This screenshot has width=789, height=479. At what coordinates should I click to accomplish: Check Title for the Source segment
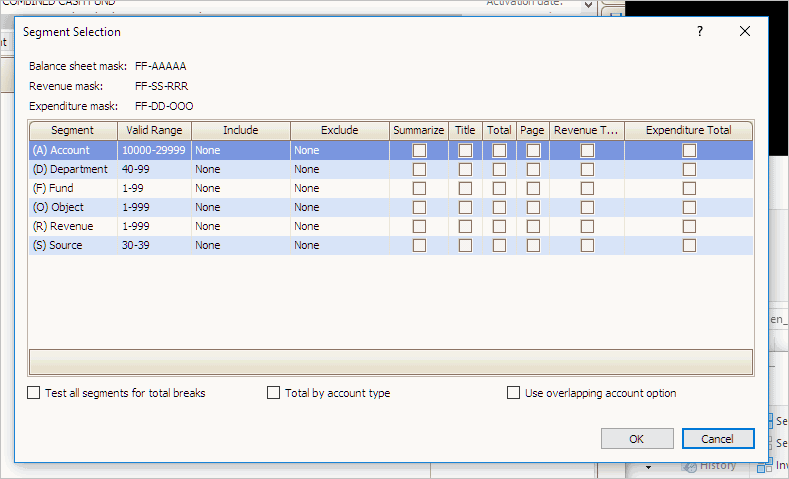tap(465, 246)
